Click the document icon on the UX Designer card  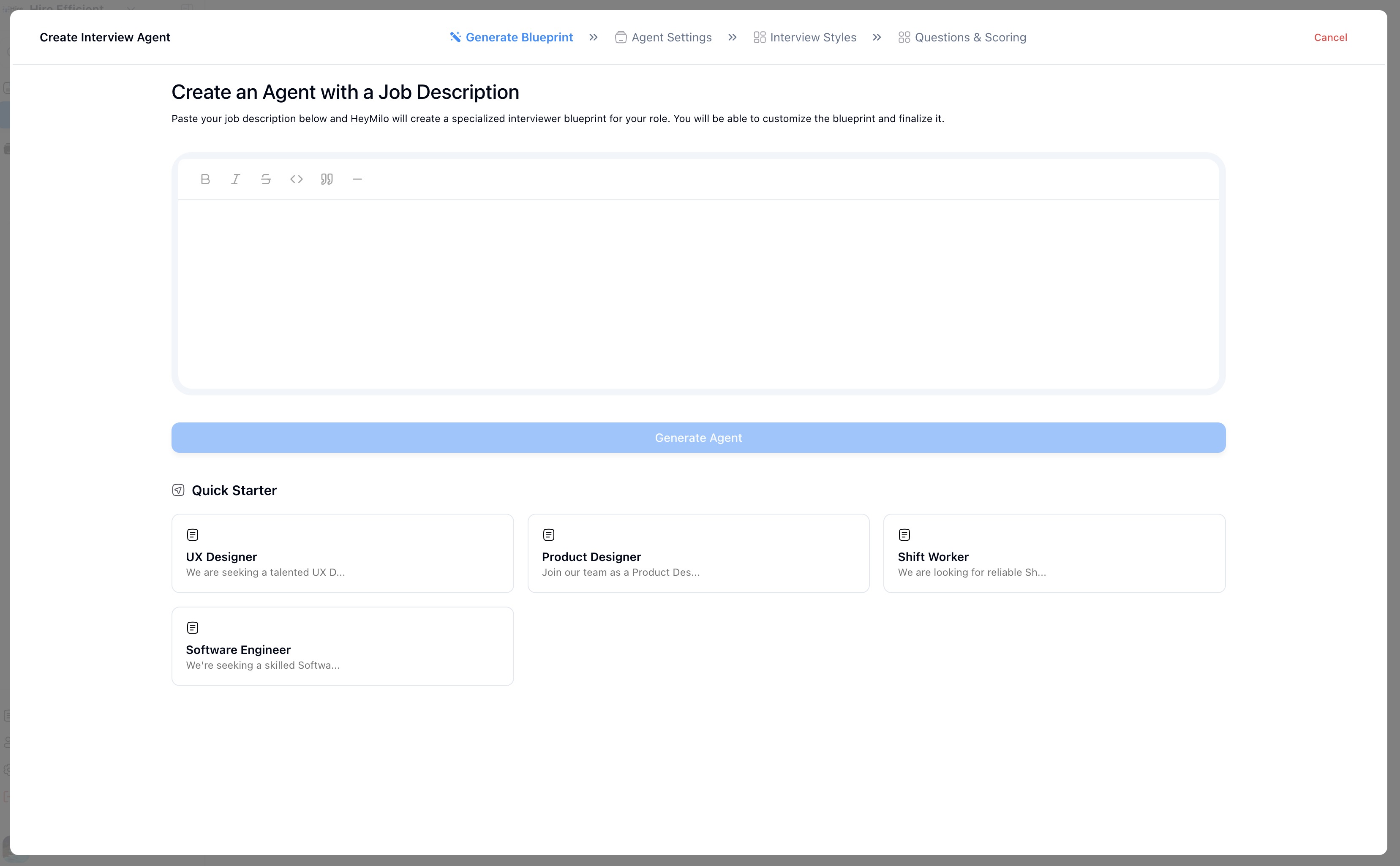click(x=192, y=534)
